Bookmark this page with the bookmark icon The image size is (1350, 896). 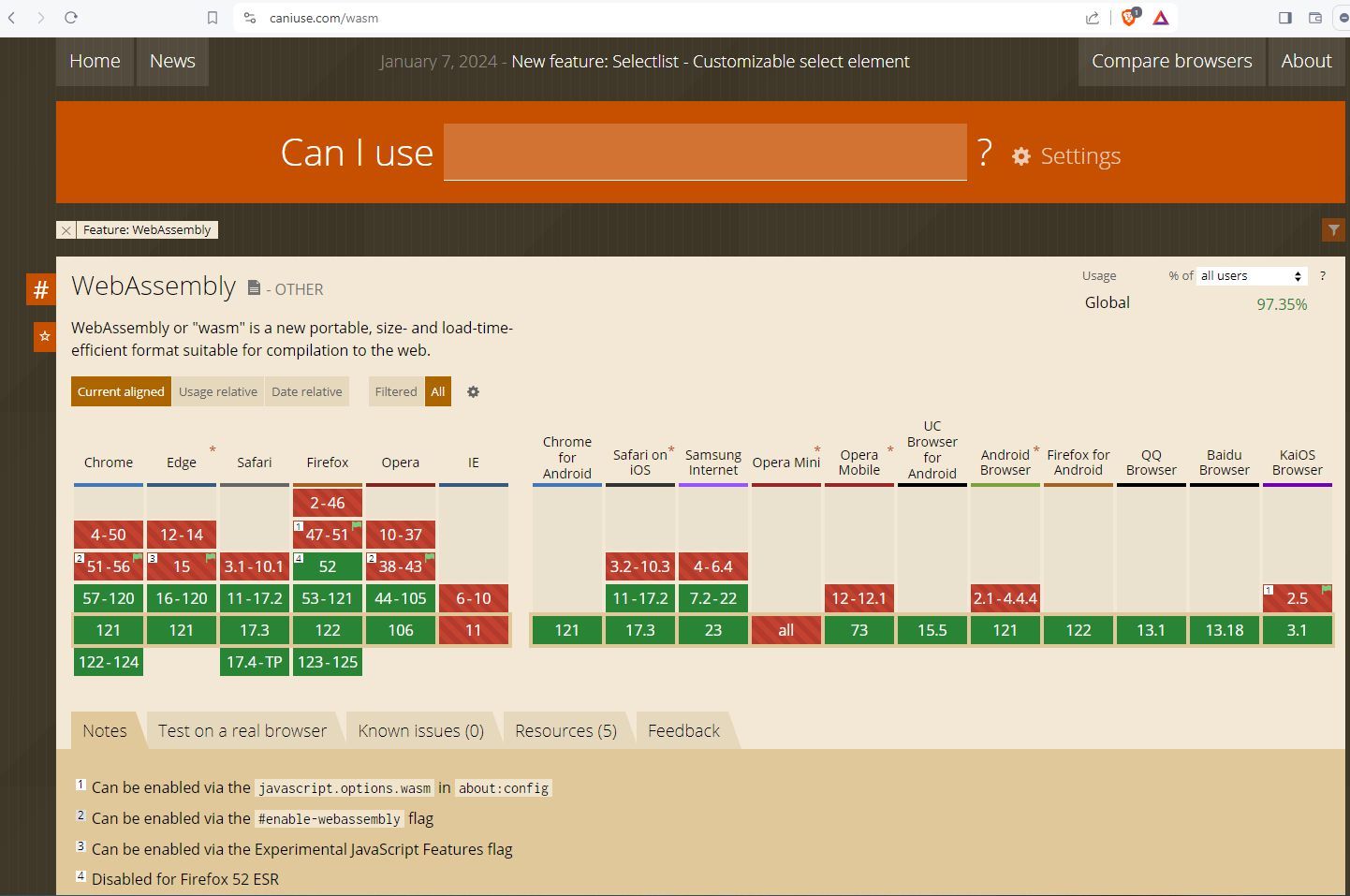pyautogui.click(x=213, y=18)
